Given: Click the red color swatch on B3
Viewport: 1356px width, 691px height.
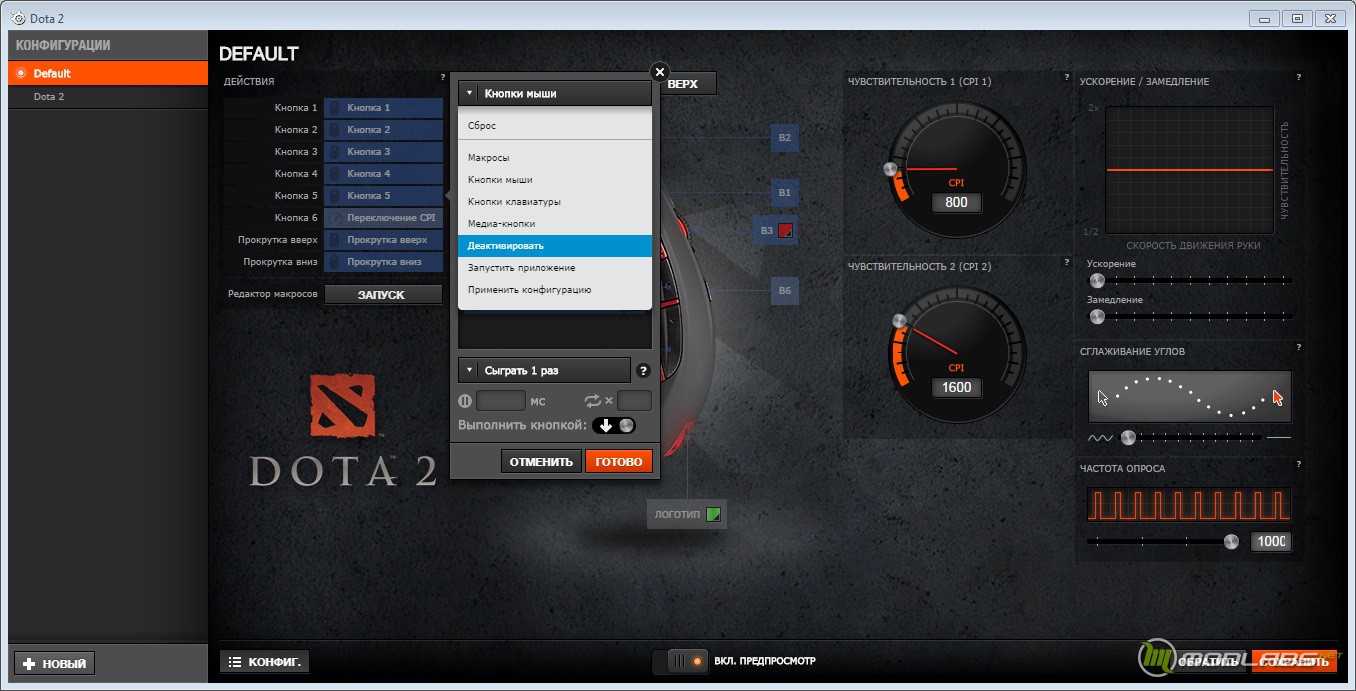Looking at the screenshot, I should tap(785, 230).
